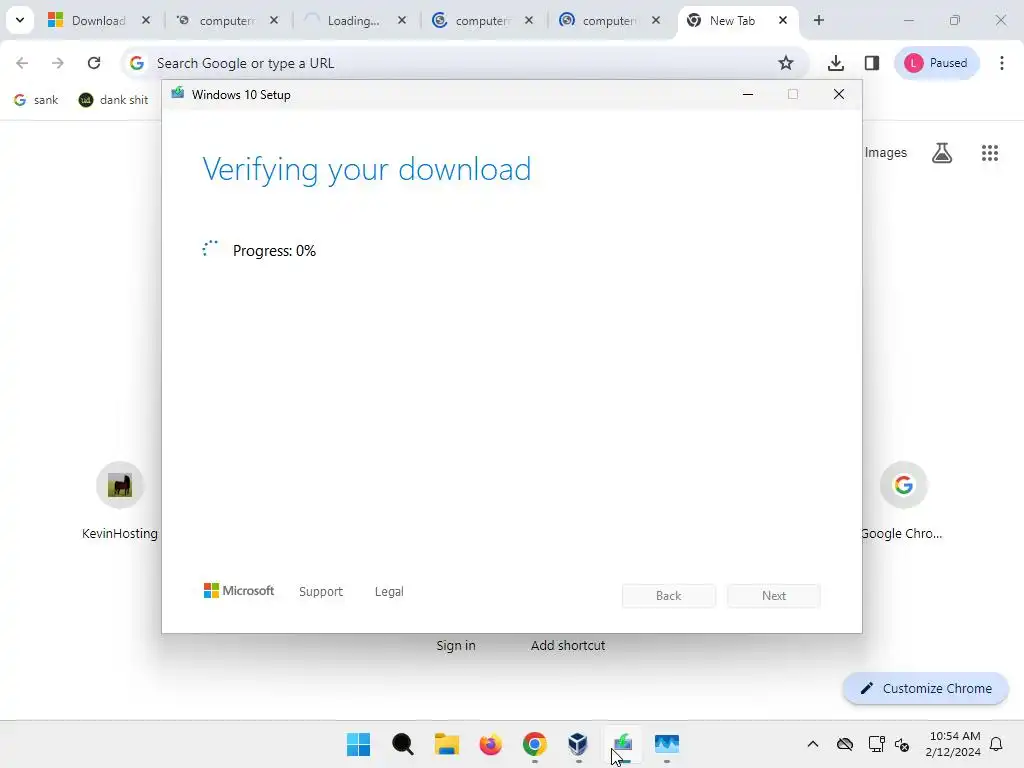Open the KevinHosting shortcut
The image size is (1024, 768).
click(120, 501)
